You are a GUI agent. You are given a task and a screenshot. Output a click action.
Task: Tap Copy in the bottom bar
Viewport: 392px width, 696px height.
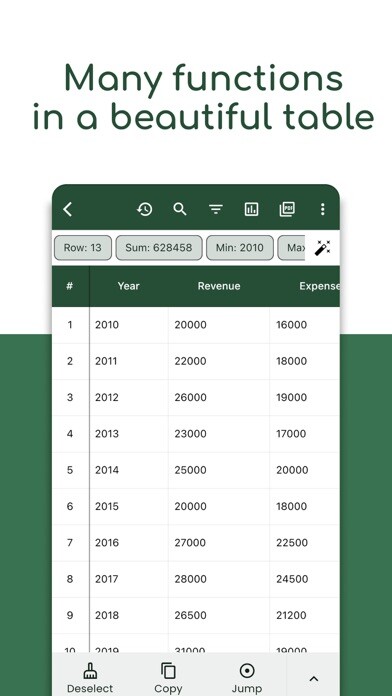click(x=168, y=678)
